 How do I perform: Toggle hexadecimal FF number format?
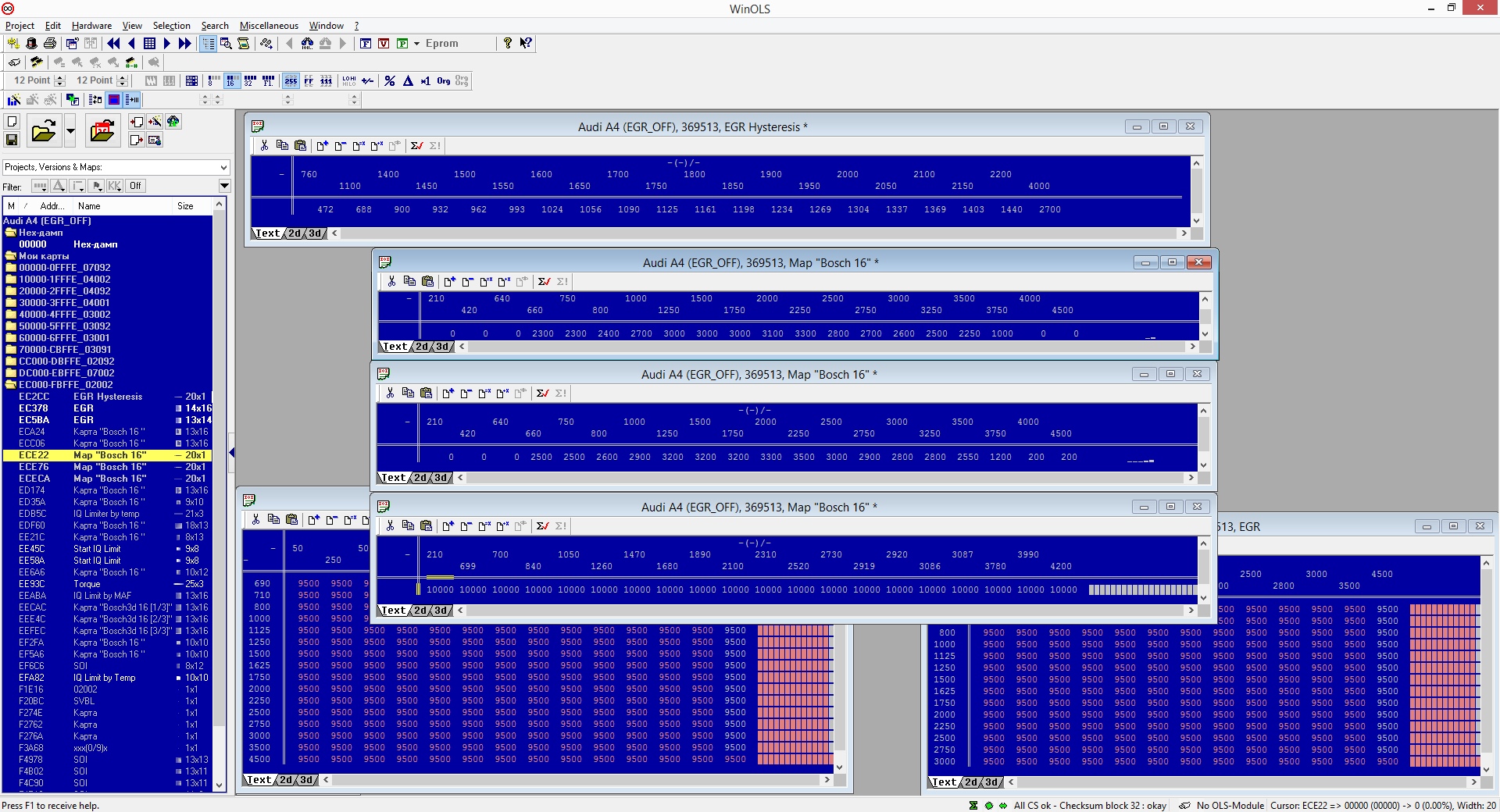(x=309, y=80)
